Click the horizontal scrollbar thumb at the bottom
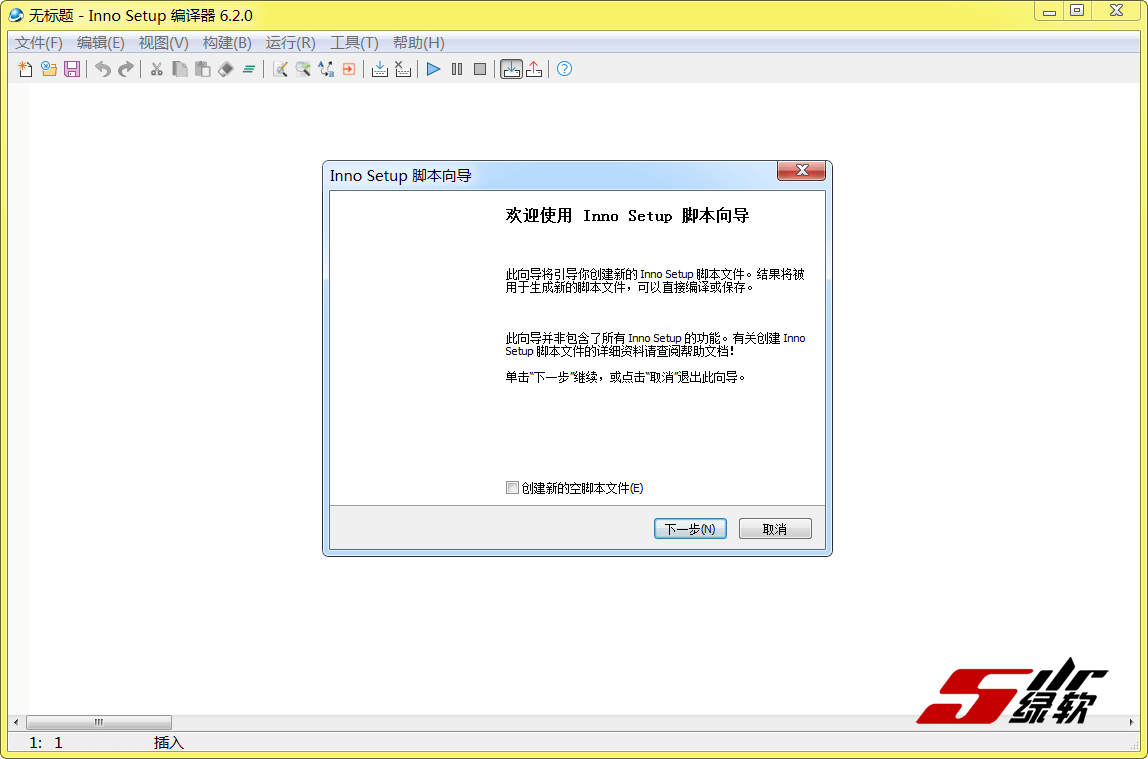 tap(98, 722)
